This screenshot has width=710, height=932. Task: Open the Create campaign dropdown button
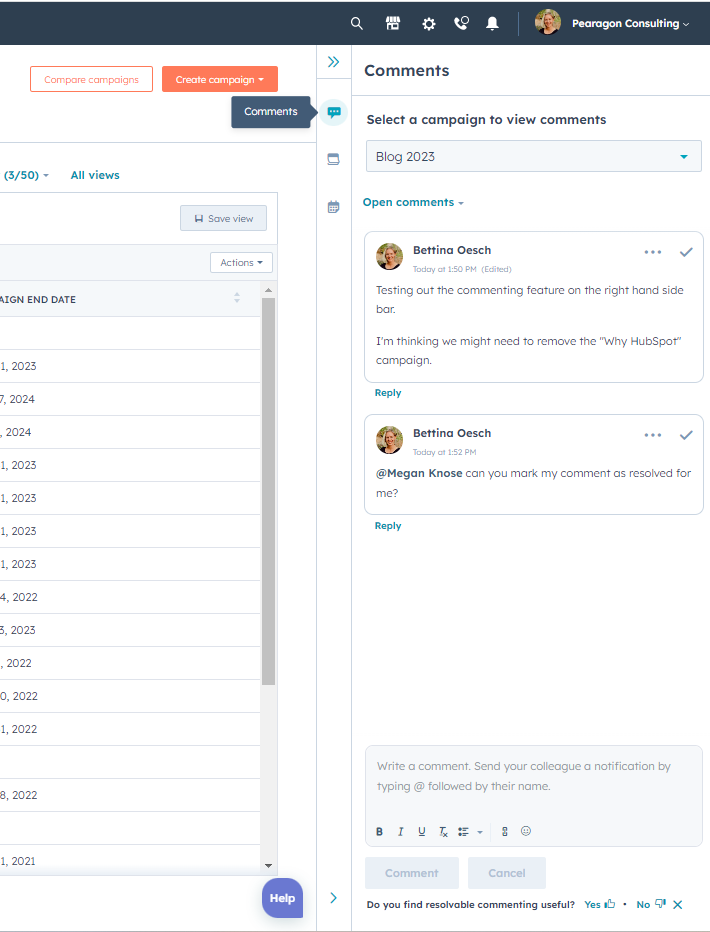[x=220, y=79]
